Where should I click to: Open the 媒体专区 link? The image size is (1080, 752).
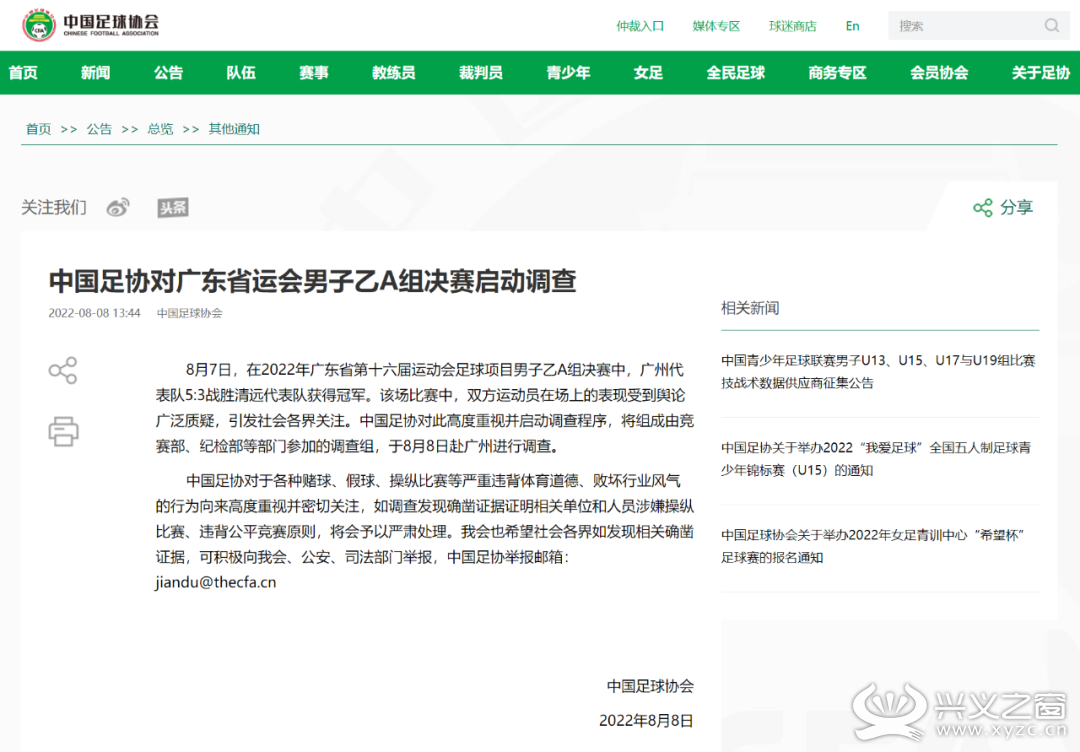point(716,26)
